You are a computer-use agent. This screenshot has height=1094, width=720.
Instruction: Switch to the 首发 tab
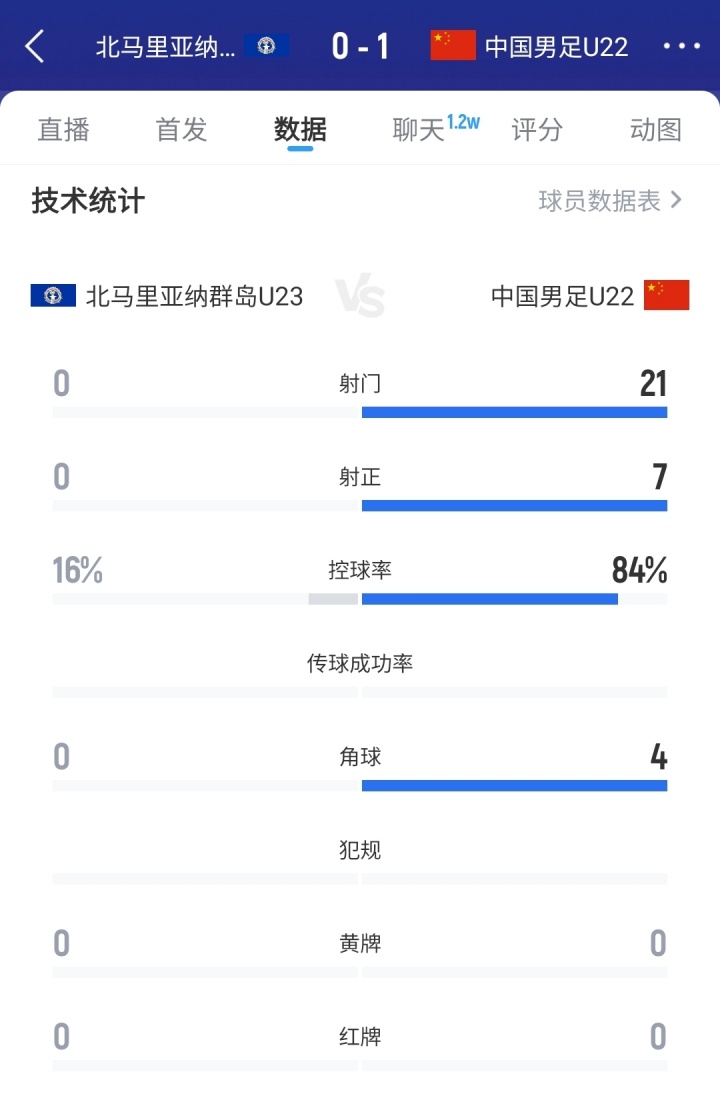(180, 129)
